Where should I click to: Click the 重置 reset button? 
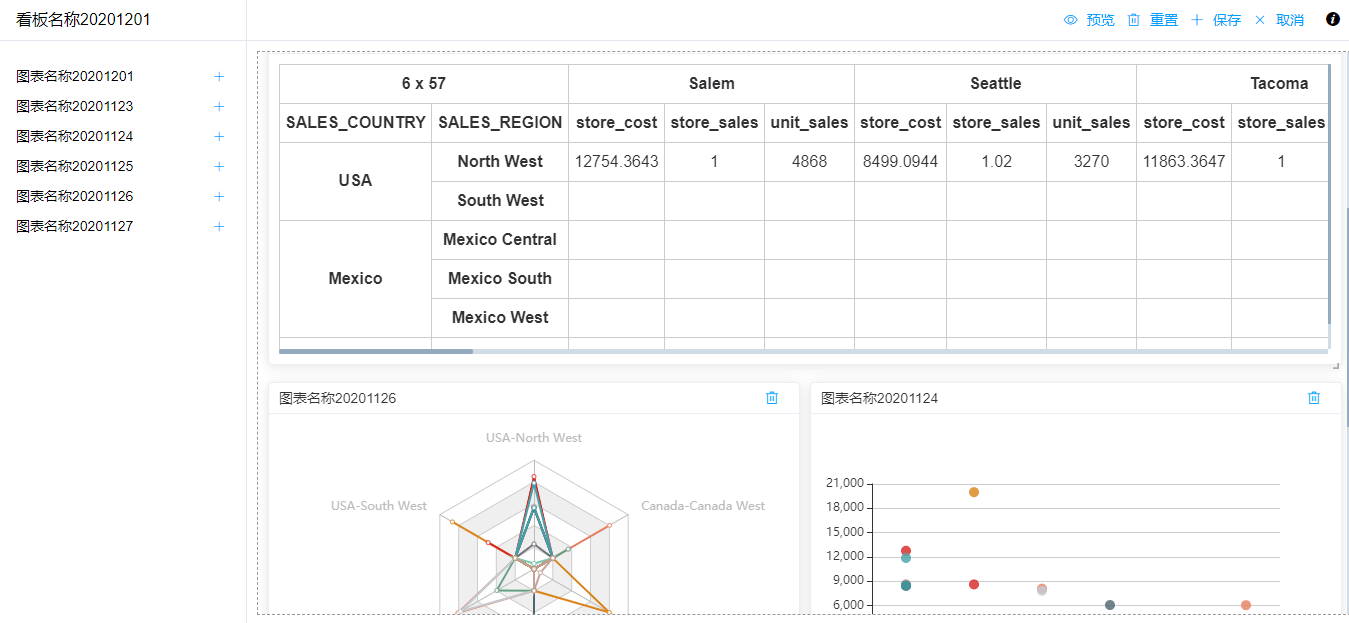pos(1152,20)
